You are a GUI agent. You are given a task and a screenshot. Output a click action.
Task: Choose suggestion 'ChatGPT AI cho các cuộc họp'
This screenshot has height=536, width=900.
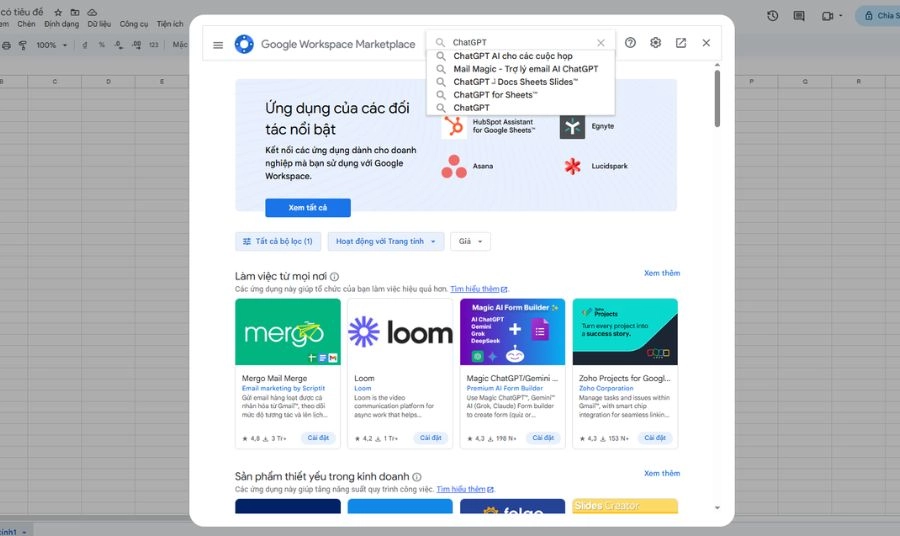click(521, 56)
